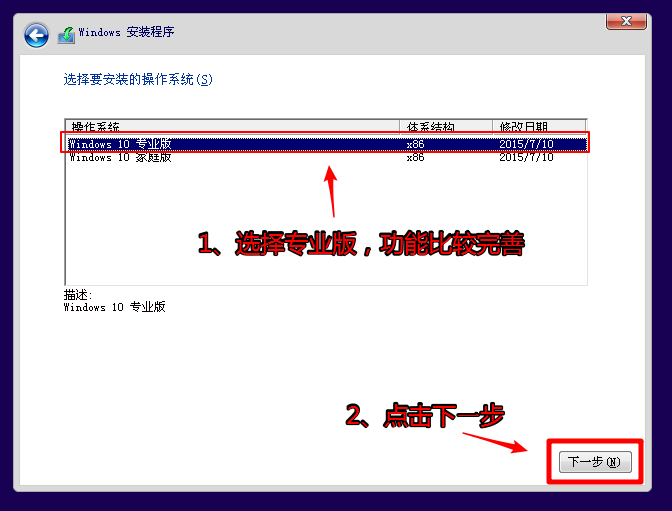Screen dimensions: 672x511
Task: Click the red annotation 点击下一步
Action: [425, 416]
